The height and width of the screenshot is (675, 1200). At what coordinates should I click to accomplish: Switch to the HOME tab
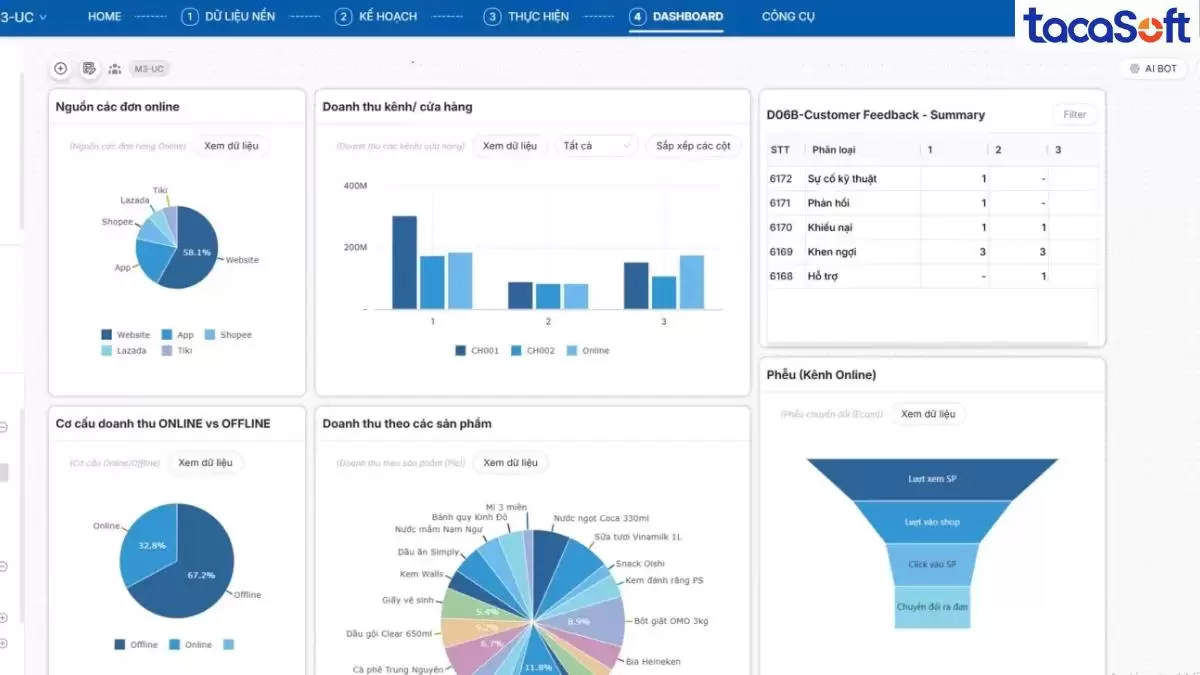104,17
